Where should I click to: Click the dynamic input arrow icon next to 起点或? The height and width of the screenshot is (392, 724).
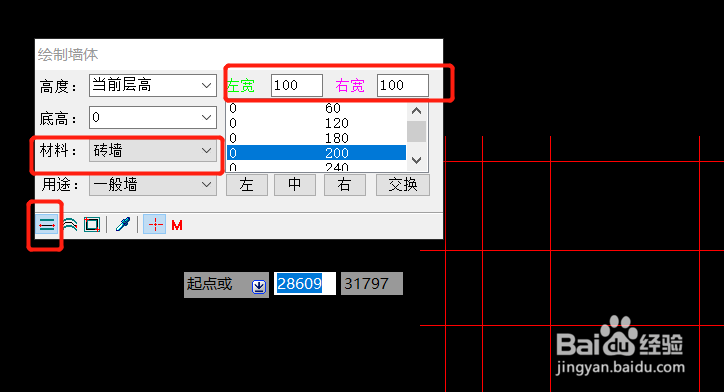click(259, 287)
